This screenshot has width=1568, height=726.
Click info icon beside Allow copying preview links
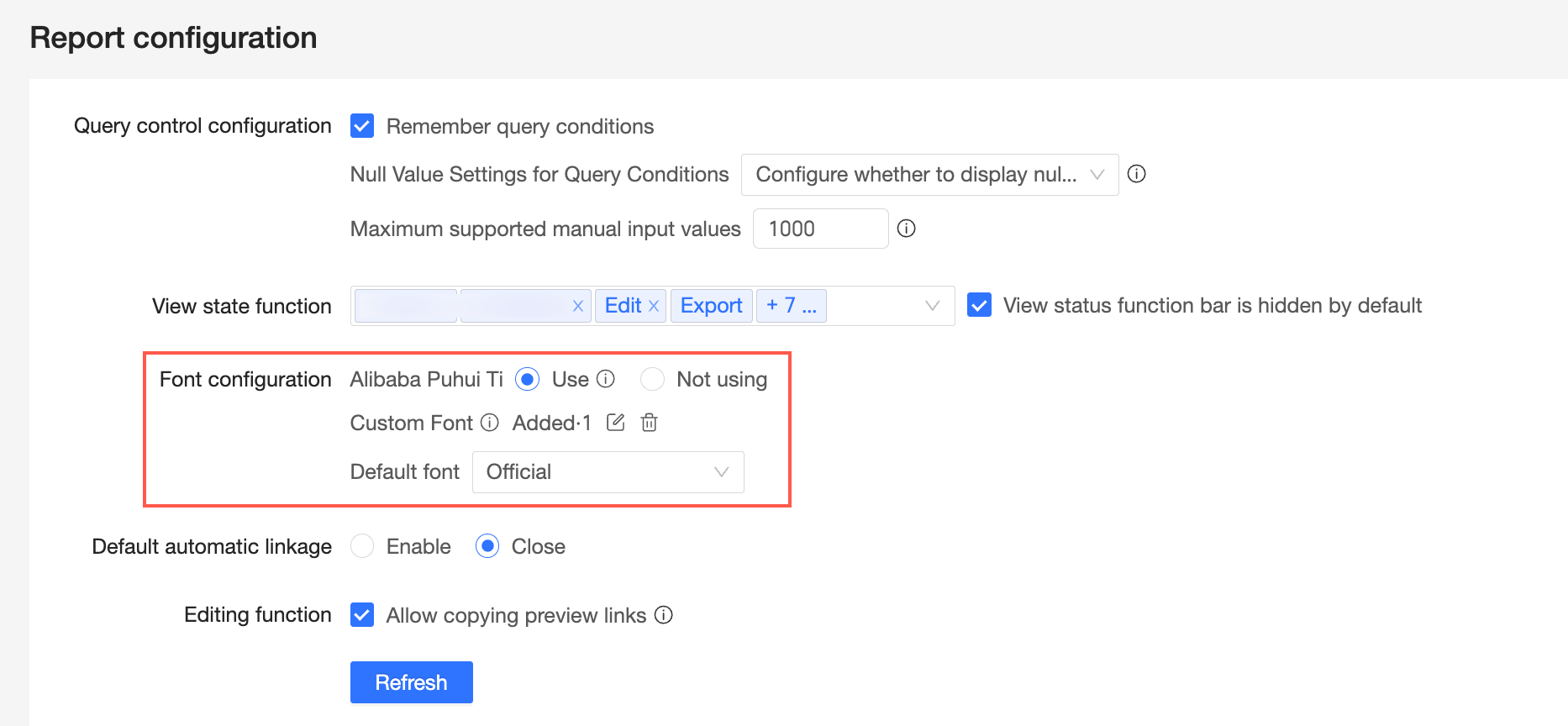[x=664, y=615]
